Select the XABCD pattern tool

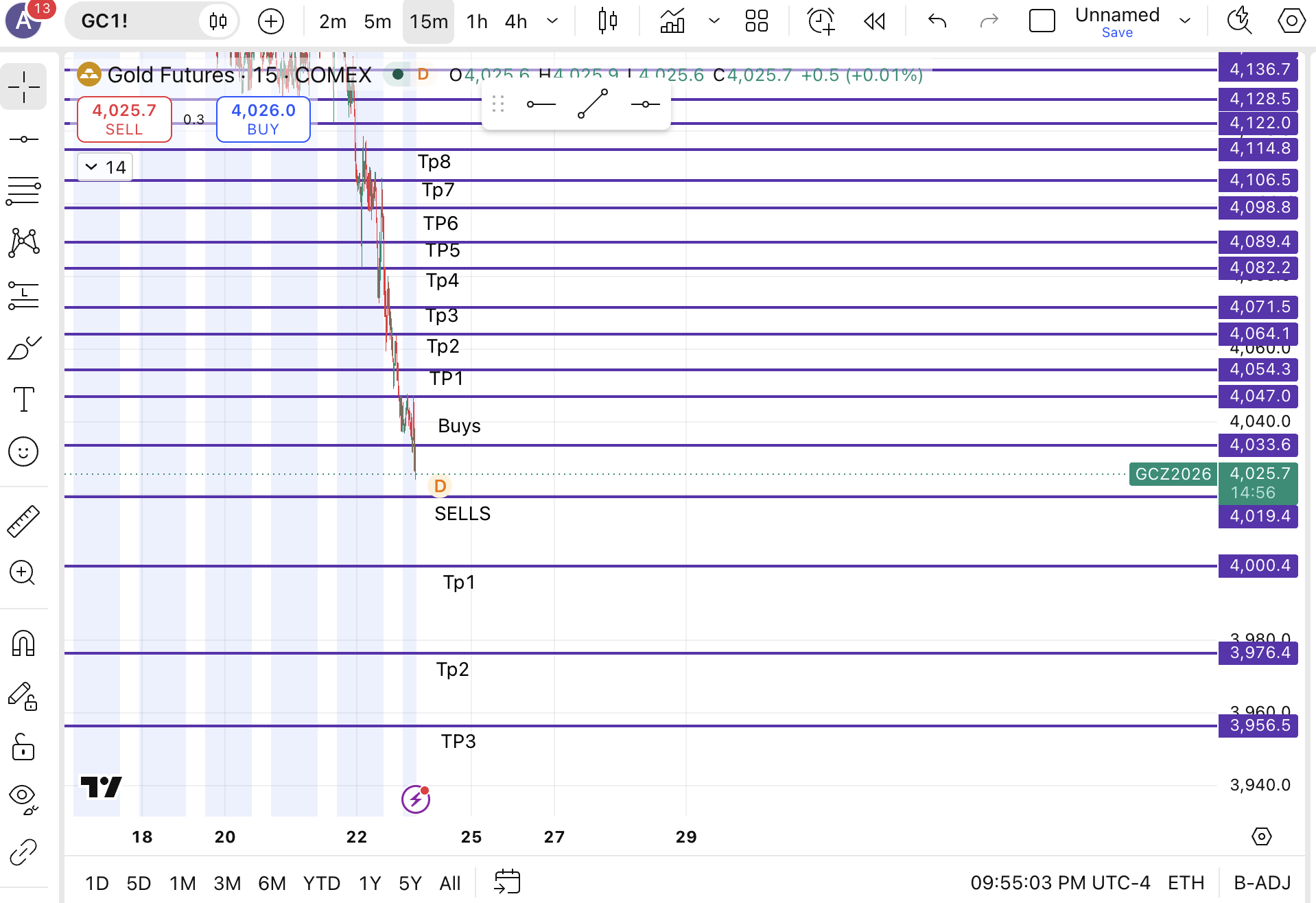[23, 243]
